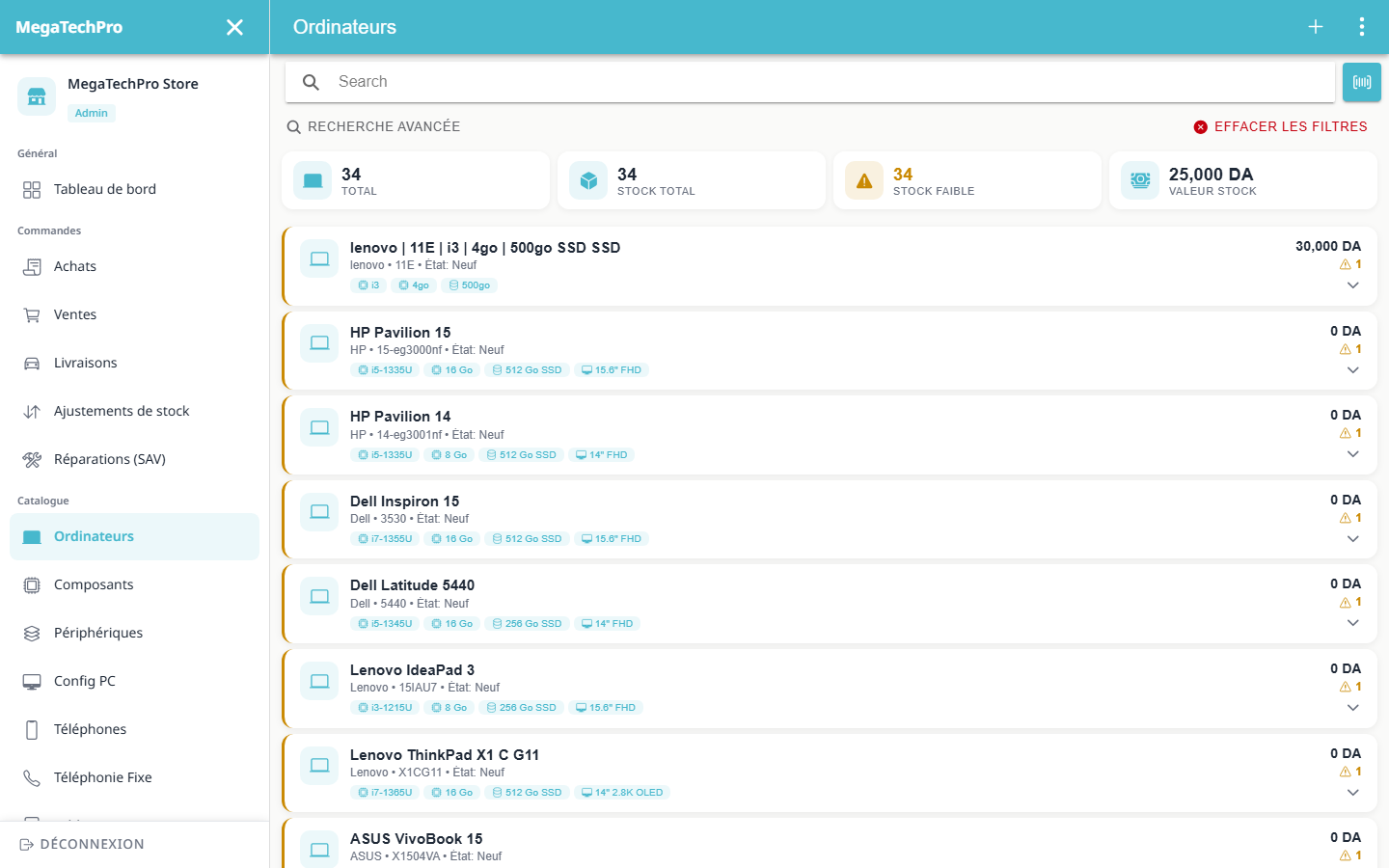1389x868 pixels.
Task: Click the Réparations tools icon
Action: click(x=32, y=460)
